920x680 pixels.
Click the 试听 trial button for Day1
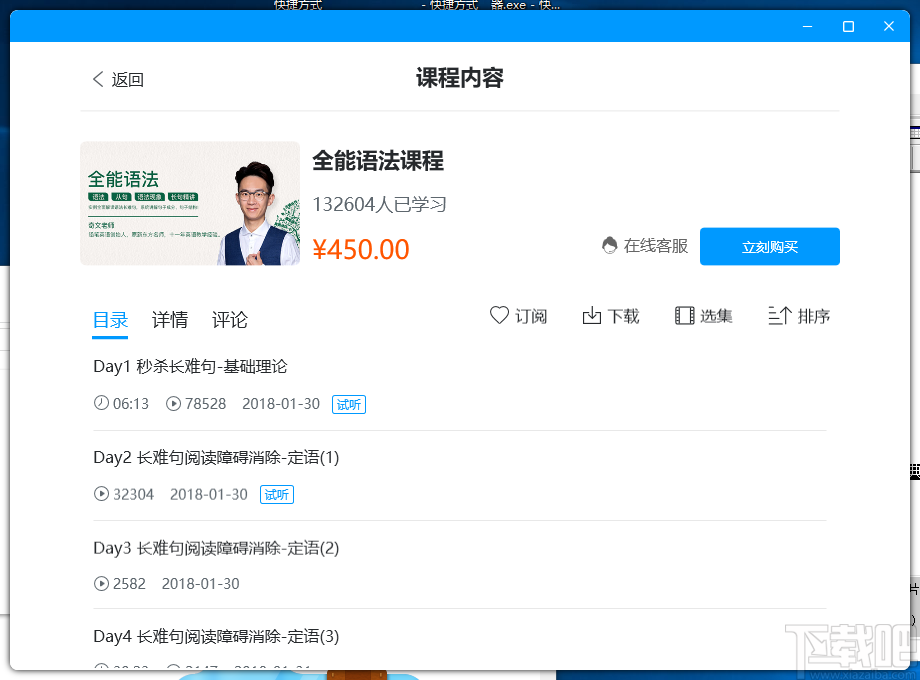point(348,404)
